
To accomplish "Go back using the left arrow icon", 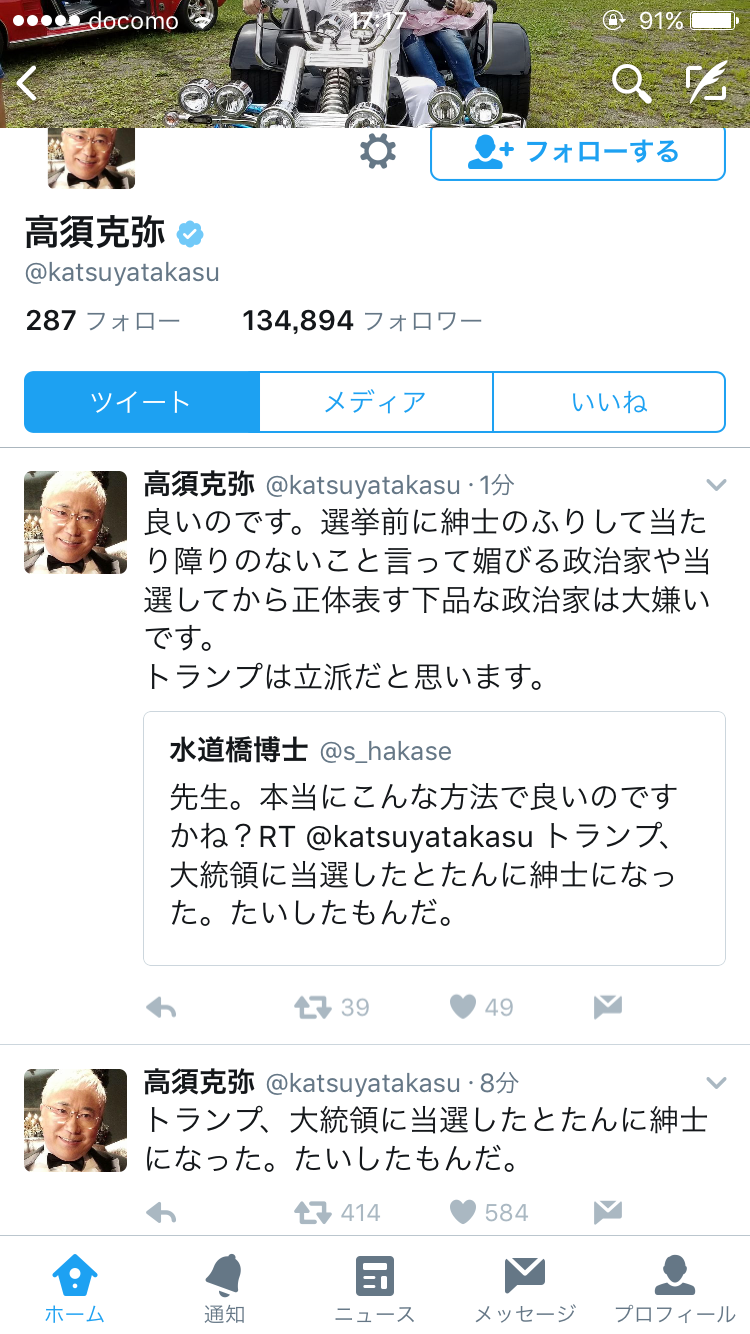I will coord(27,84).
